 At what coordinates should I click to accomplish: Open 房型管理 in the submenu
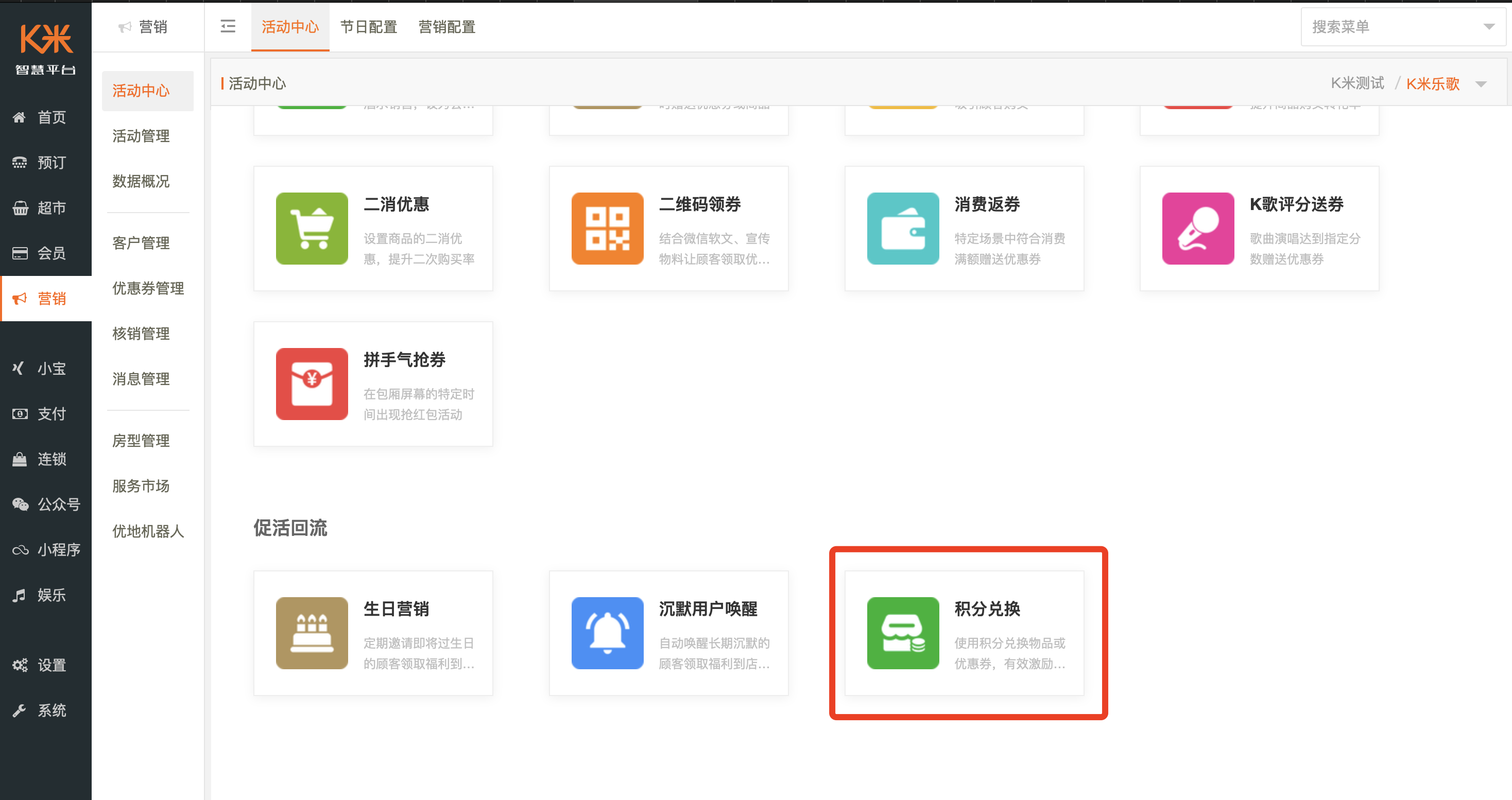point(141,441)
